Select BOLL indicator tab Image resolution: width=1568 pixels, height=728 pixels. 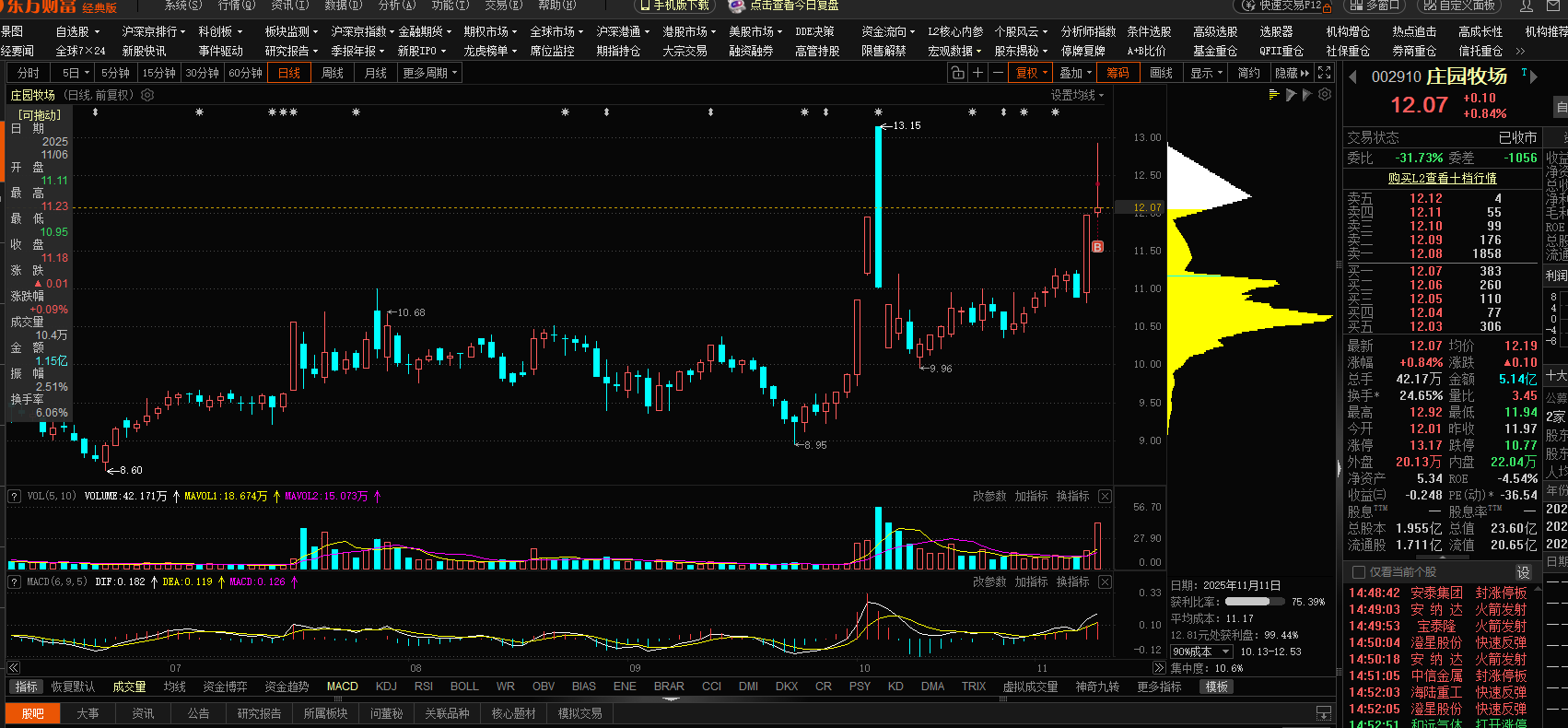464,687
